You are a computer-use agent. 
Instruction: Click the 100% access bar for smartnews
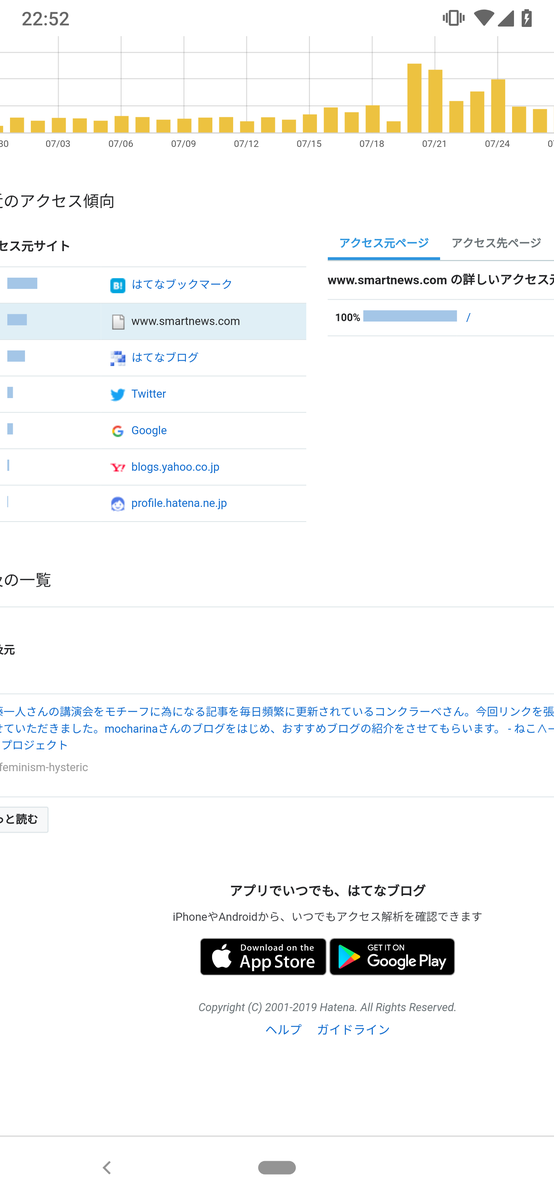[x=410, y=317]
